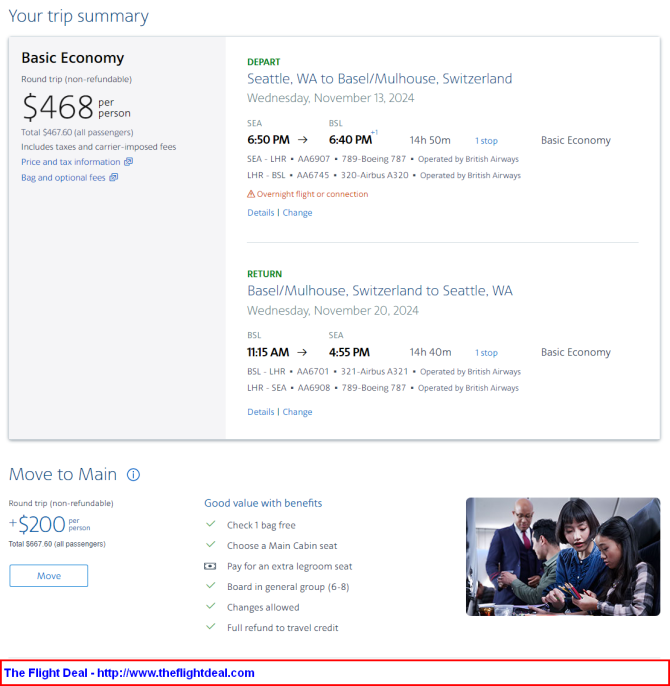This screenshot has height=686, width=670.
Task: Click the info icon beside Move to Main
Action: point(133,475)
